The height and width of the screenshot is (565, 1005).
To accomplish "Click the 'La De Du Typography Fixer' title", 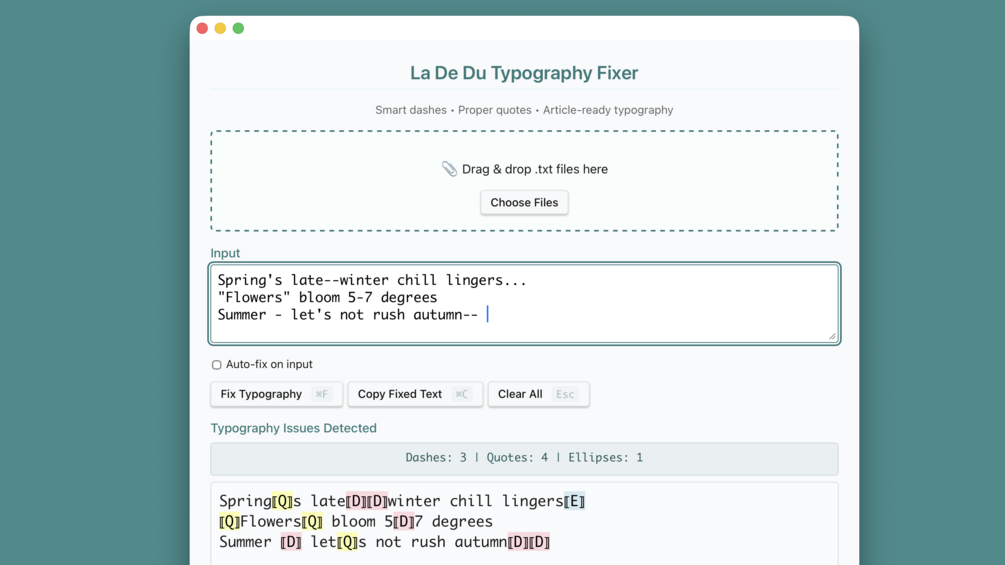I will click(x=524, y=73).
